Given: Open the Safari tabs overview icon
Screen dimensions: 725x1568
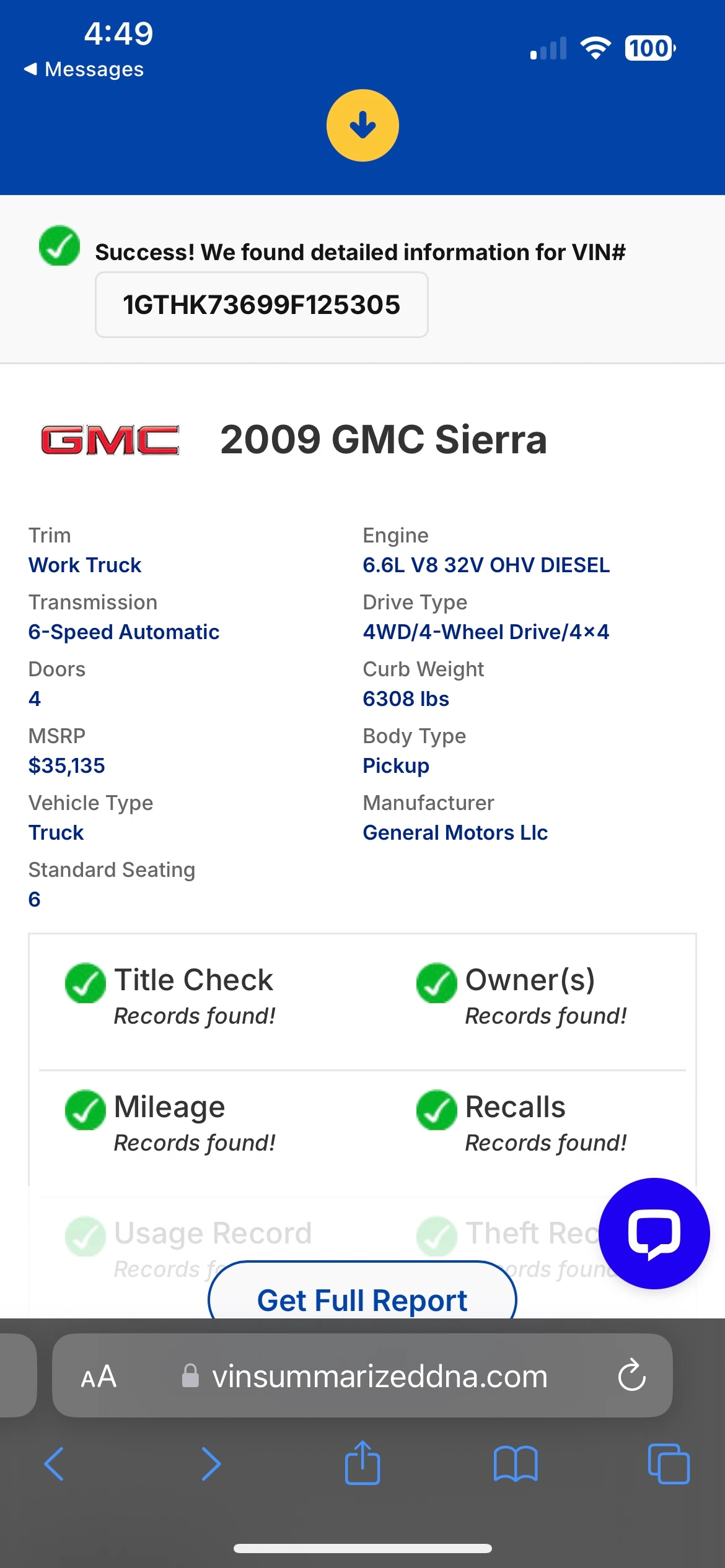Looking at the screenshot, I should pos(669,1464).
